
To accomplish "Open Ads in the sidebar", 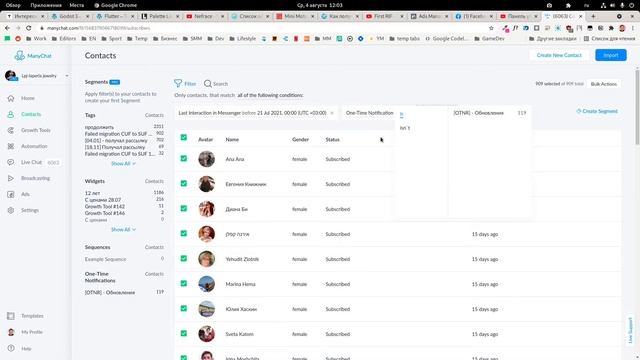I will [25, 194].
